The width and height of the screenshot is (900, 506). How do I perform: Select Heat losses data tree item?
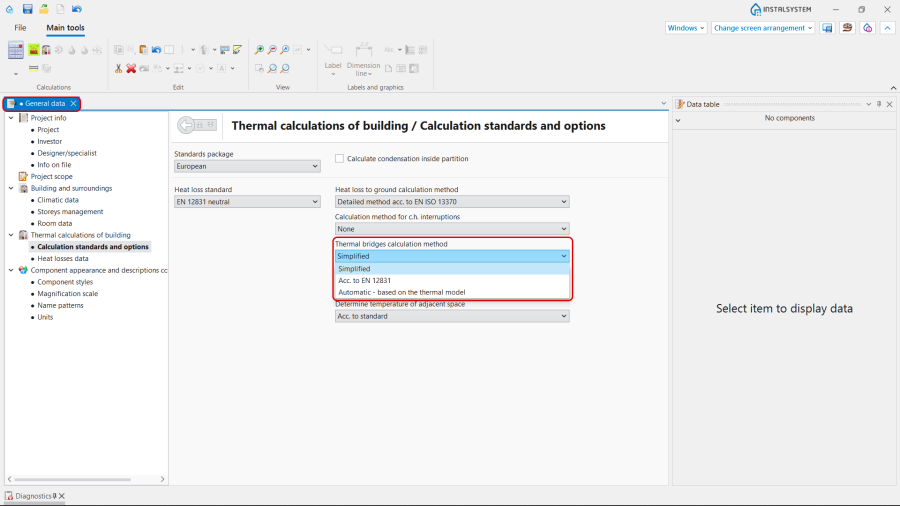click(62, 258)
